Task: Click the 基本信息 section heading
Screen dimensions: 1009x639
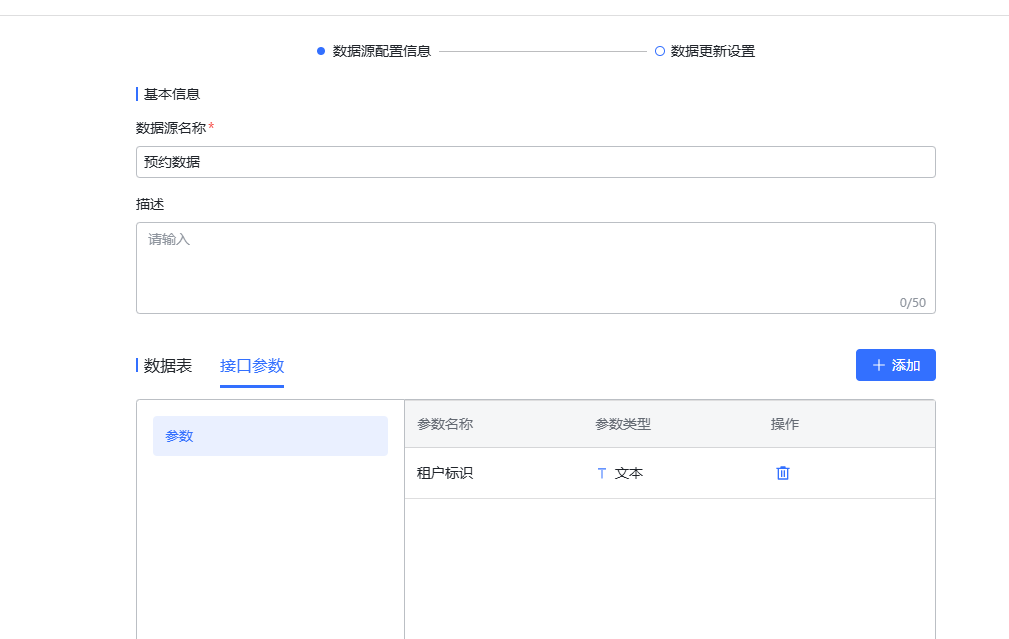Action: (172, 94)
